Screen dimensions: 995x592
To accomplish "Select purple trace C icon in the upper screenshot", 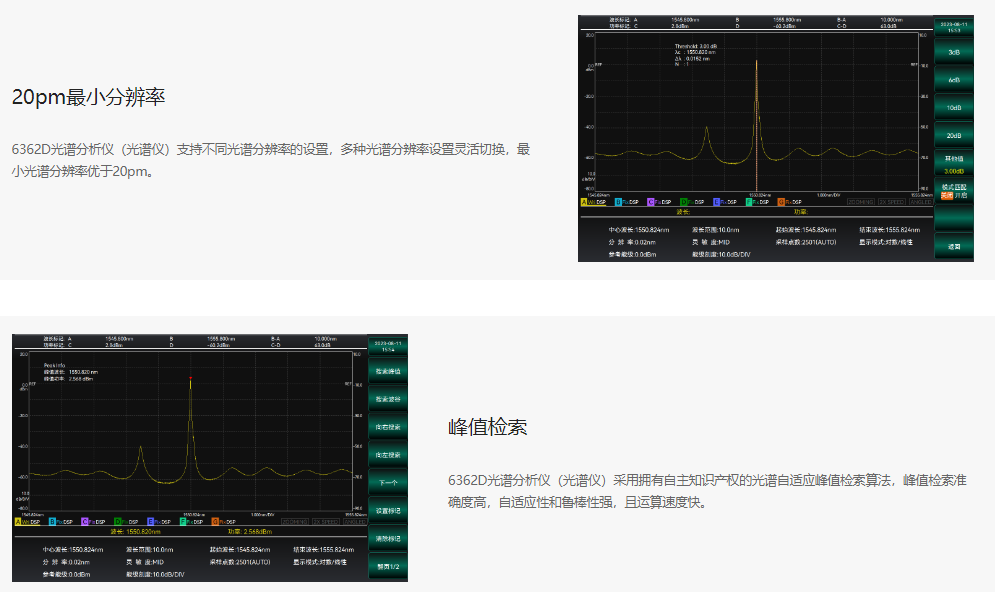I will (x=651, y=202).
